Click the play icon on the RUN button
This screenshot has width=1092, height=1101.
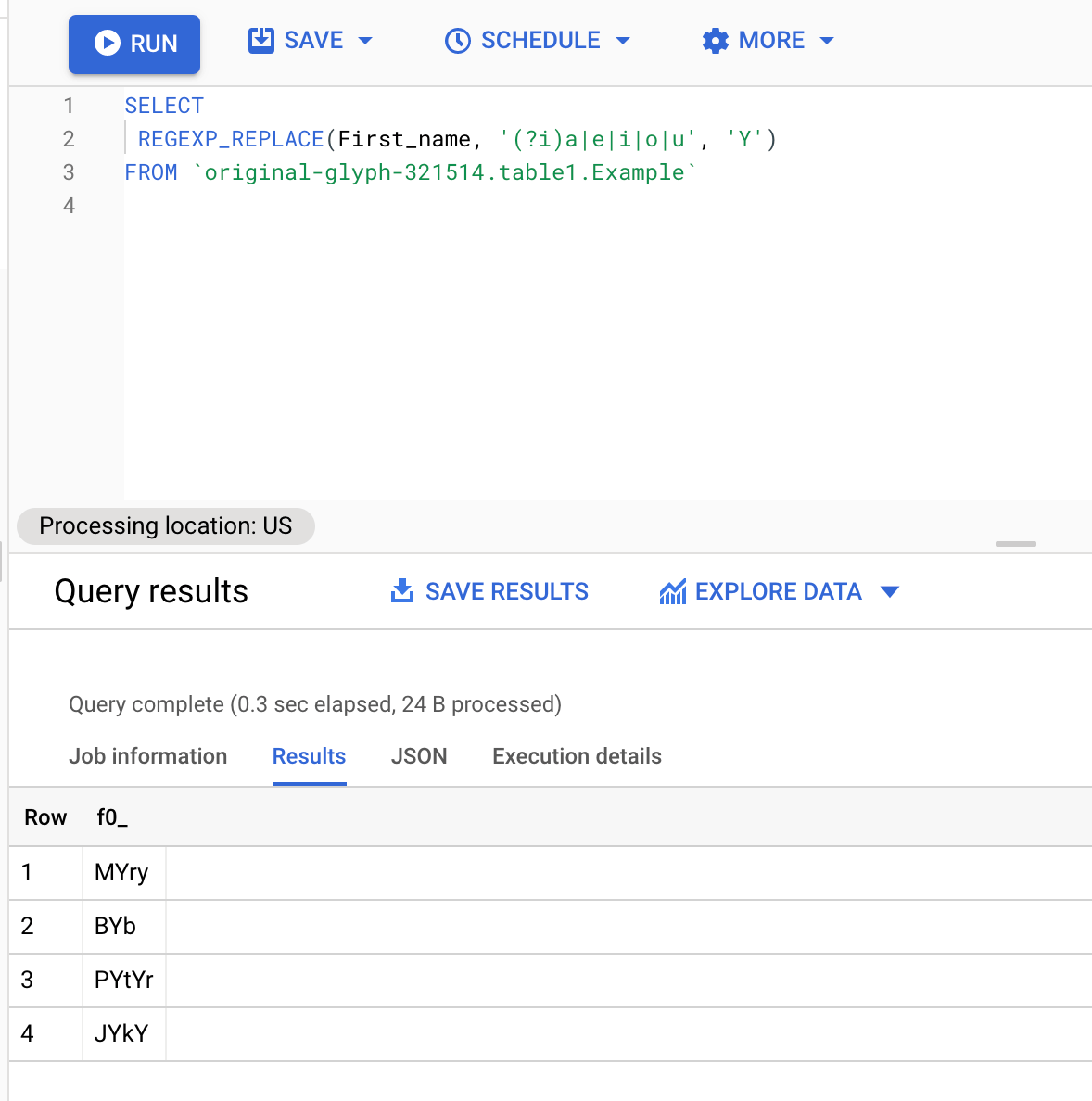click(x=108, y=42)
